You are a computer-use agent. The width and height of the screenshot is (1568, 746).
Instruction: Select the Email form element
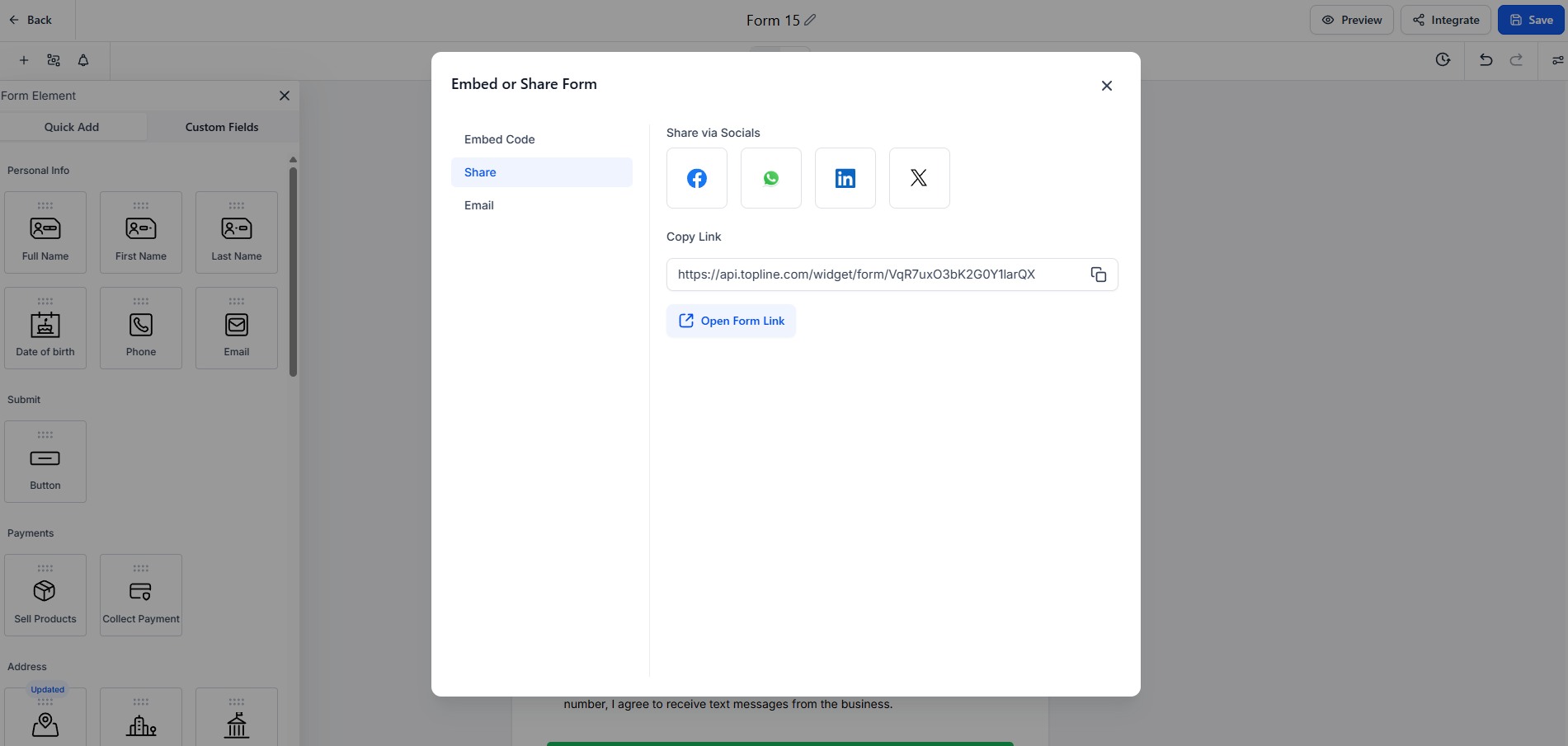click(237, 328)
